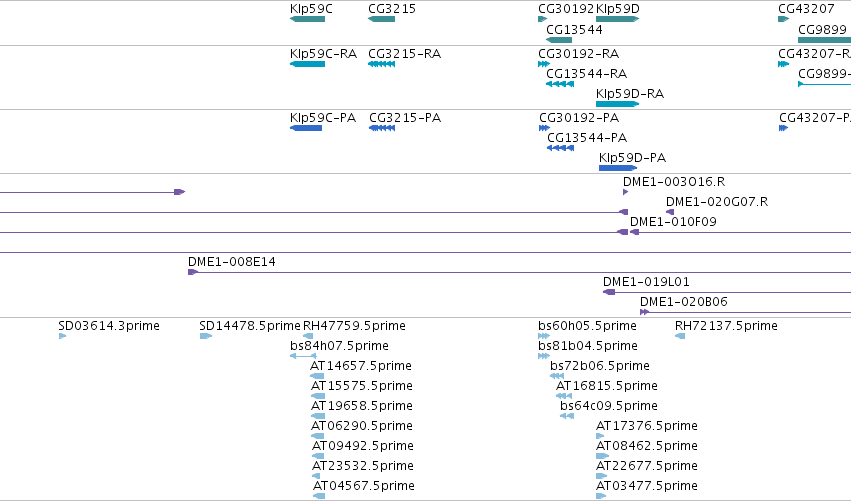Click EST SD14478.5prime
The width and height of the screenshot is (851, 501).
206,336
